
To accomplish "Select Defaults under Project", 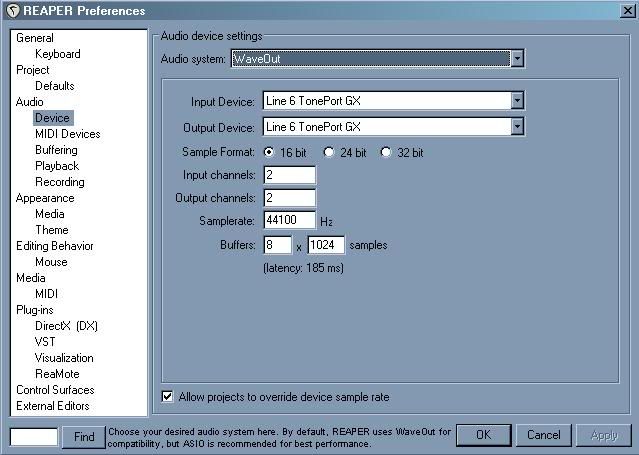I will click(55, 86).
